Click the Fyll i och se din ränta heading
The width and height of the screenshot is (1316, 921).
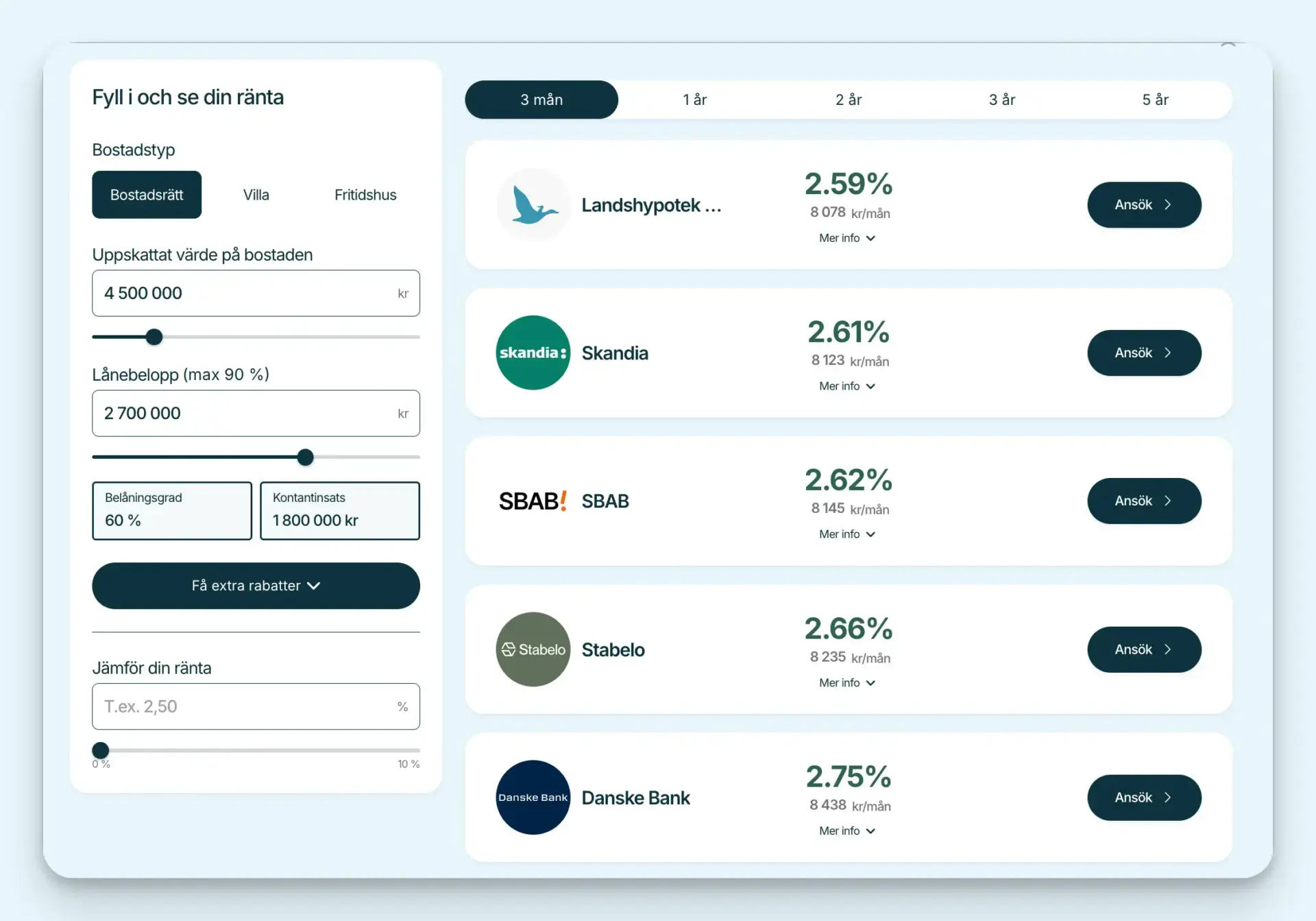[x=188, y=97]
